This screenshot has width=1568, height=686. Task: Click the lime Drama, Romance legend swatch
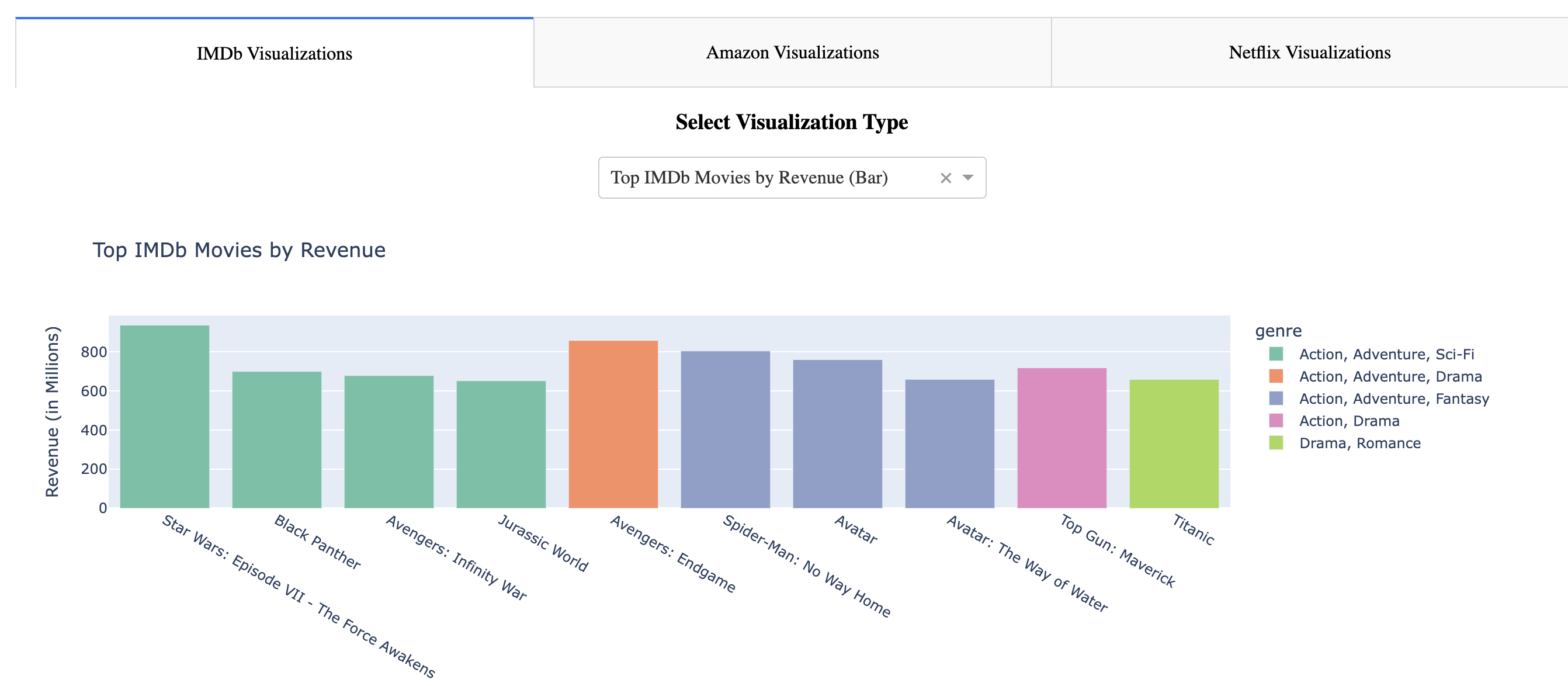tap(1276, 443)
